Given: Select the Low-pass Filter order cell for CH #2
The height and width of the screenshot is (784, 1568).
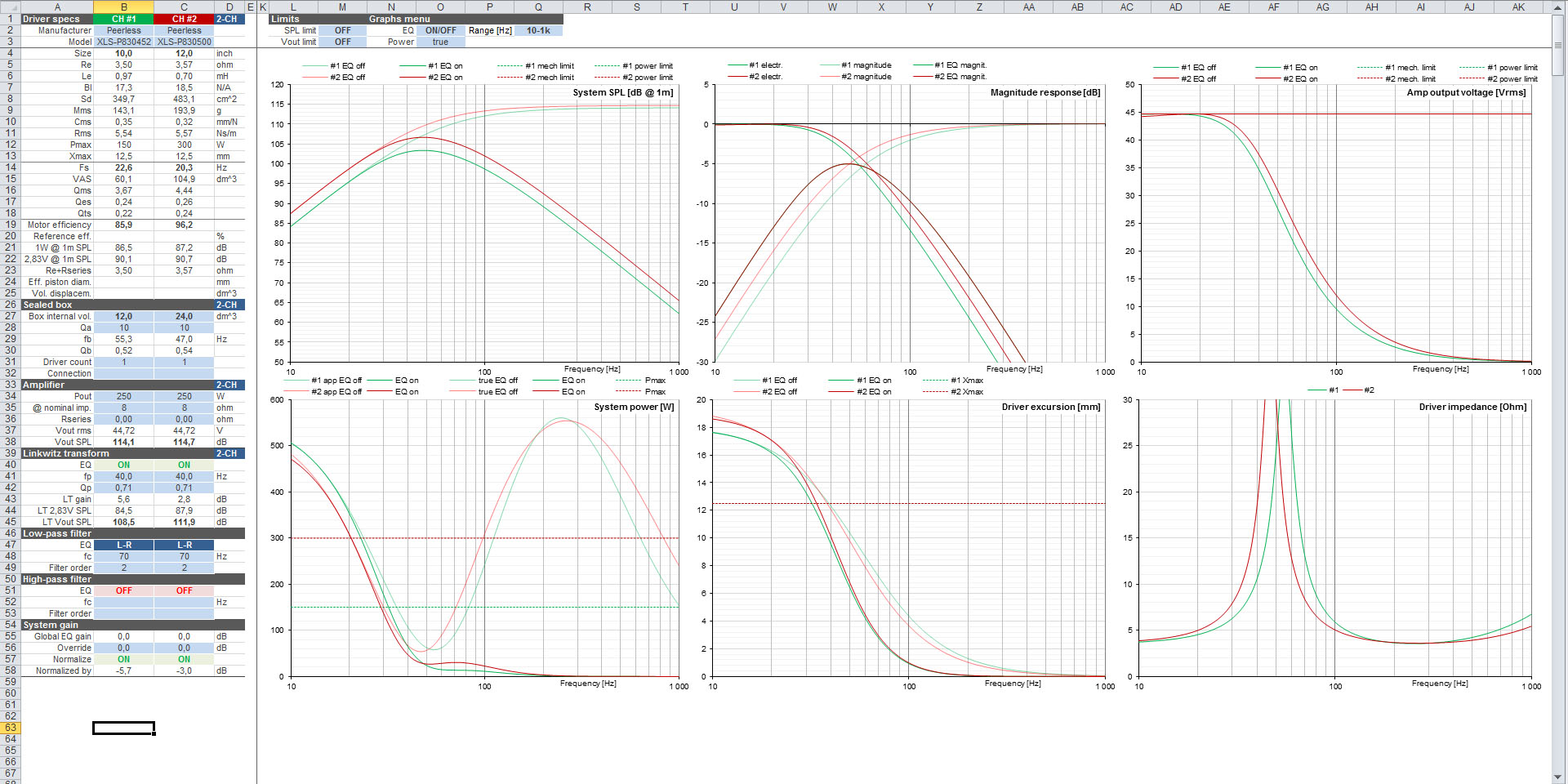Looking at the screenshot, I should pos(184,568).
